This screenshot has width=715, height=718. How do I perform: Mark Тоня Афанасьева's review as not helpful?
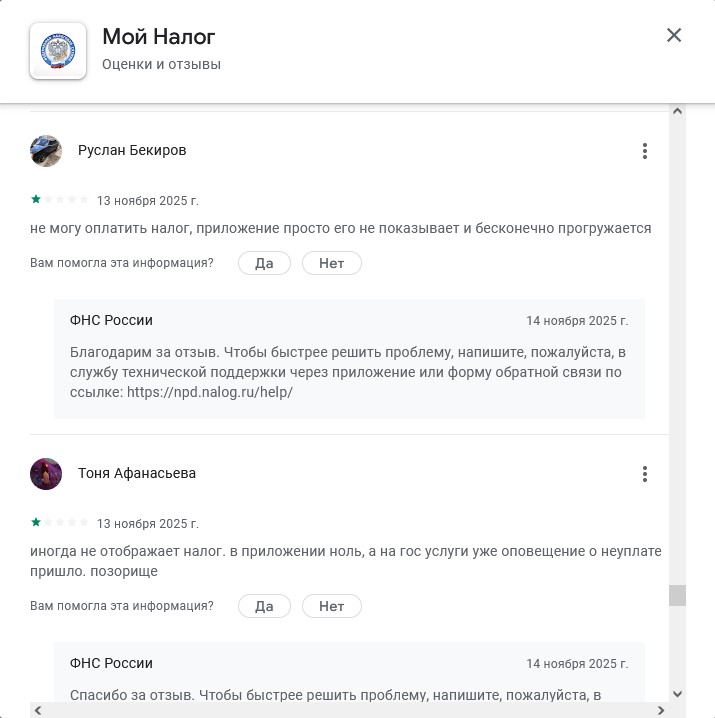[331, 606]
